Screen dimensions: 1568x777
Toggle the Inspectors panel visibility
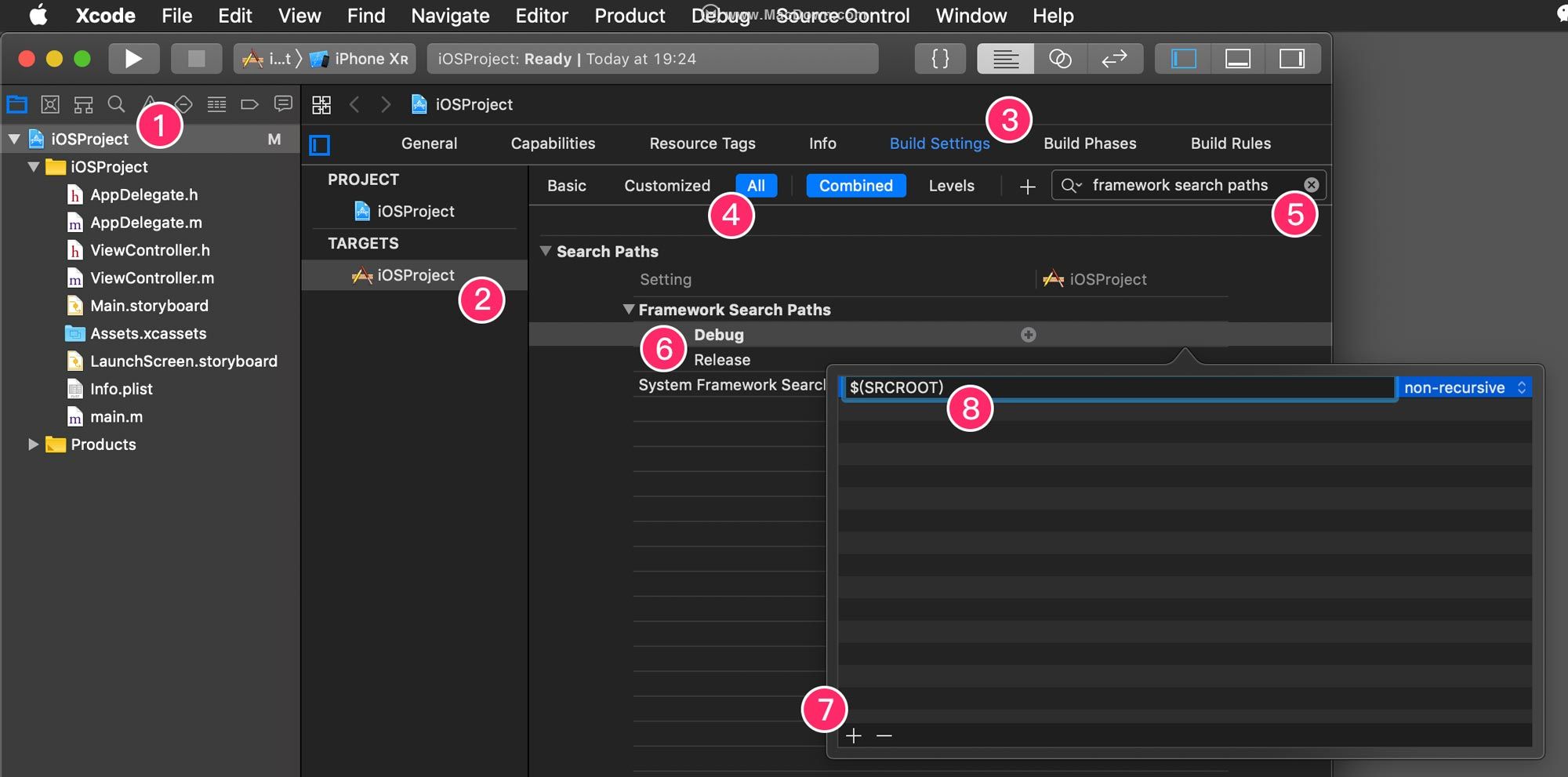click(x=1291, y=59)
